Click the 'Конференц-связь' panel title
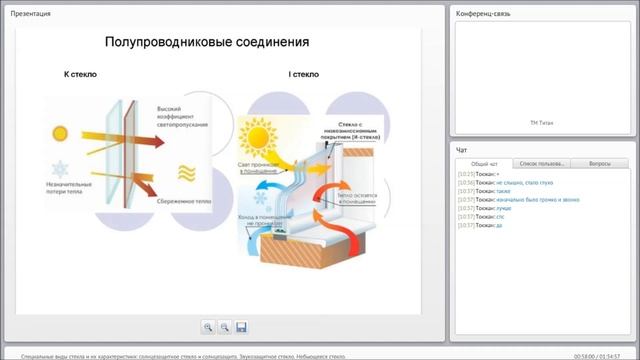640x360 pixels. (483, 13)
